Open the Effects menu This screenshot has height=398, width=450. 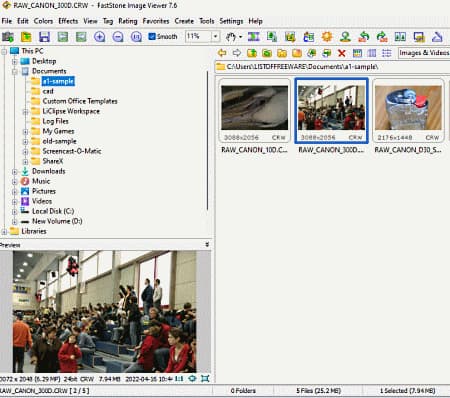[68, 21]
